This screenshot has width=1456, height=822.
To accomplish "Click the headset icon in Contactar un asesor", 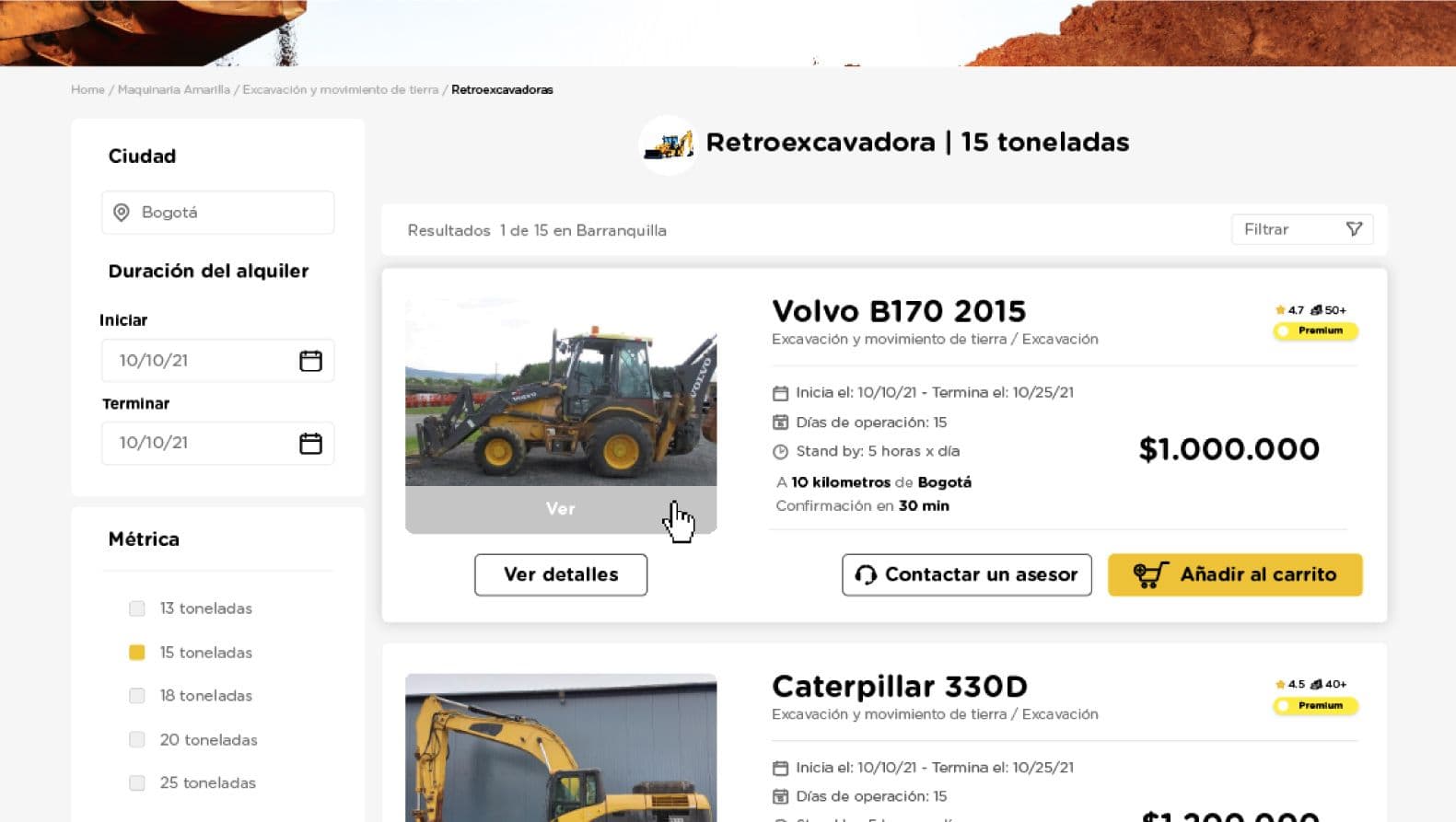I will point(866,574).
